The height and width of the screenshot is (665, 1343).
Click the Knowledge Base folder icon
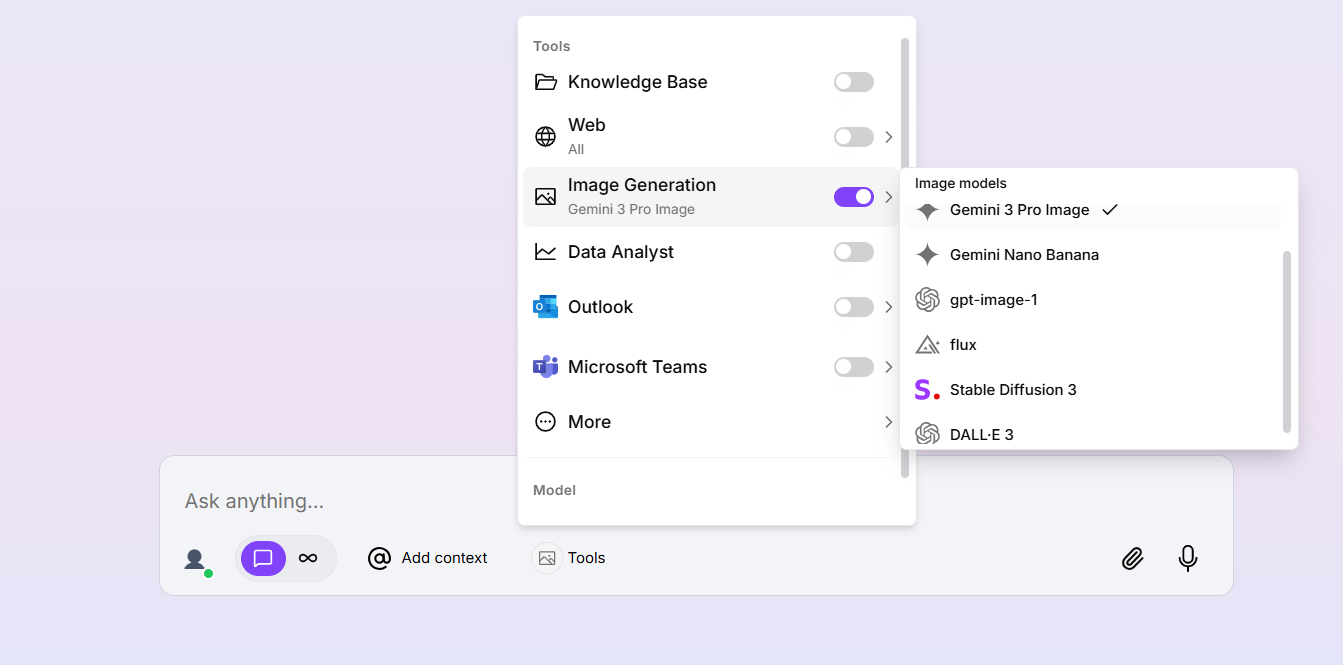[545, 81]
